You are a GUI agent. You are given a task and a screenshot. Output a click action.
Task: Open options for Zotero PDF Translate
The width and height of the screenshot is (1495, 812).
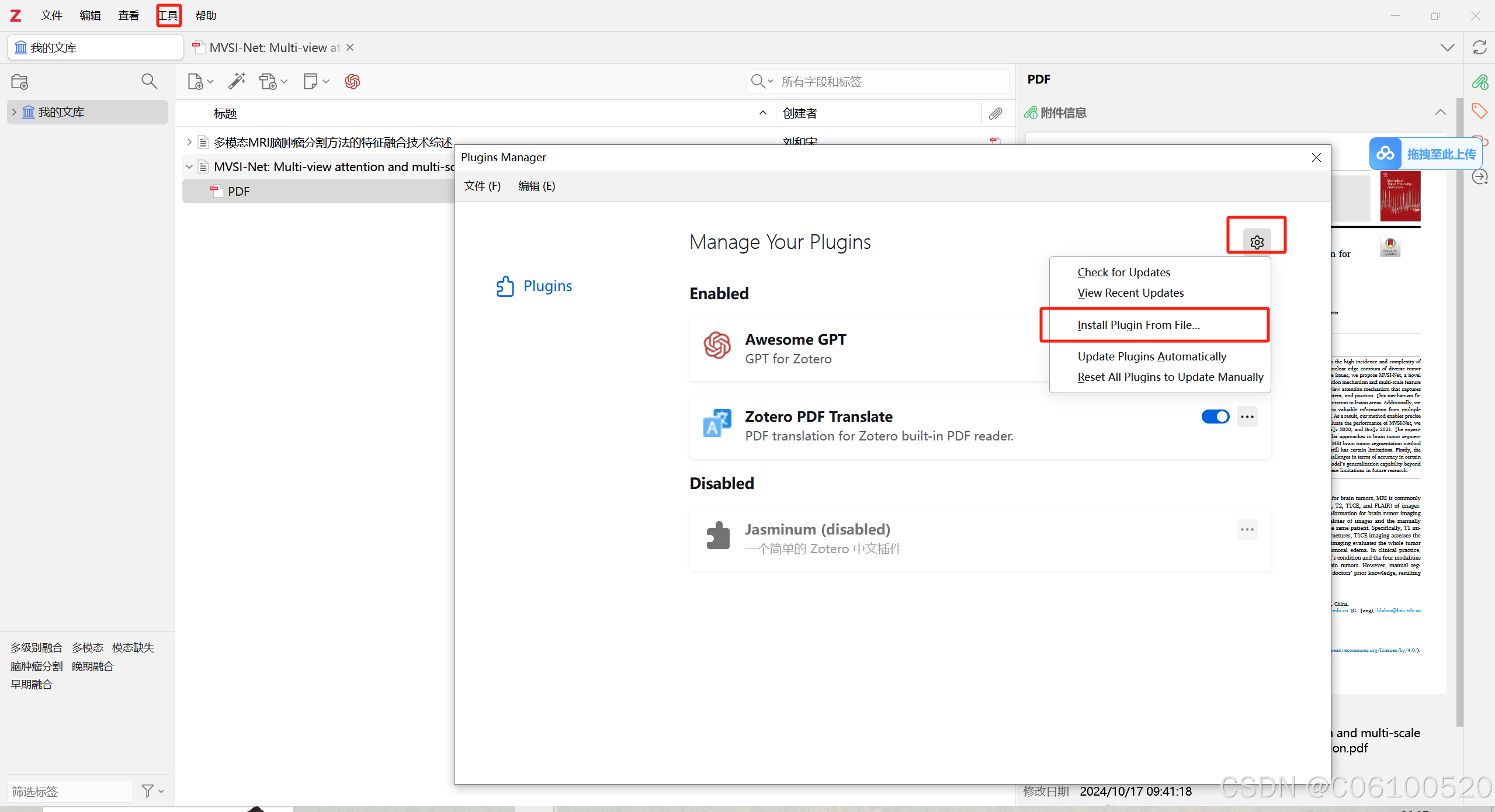[1247, 417]
